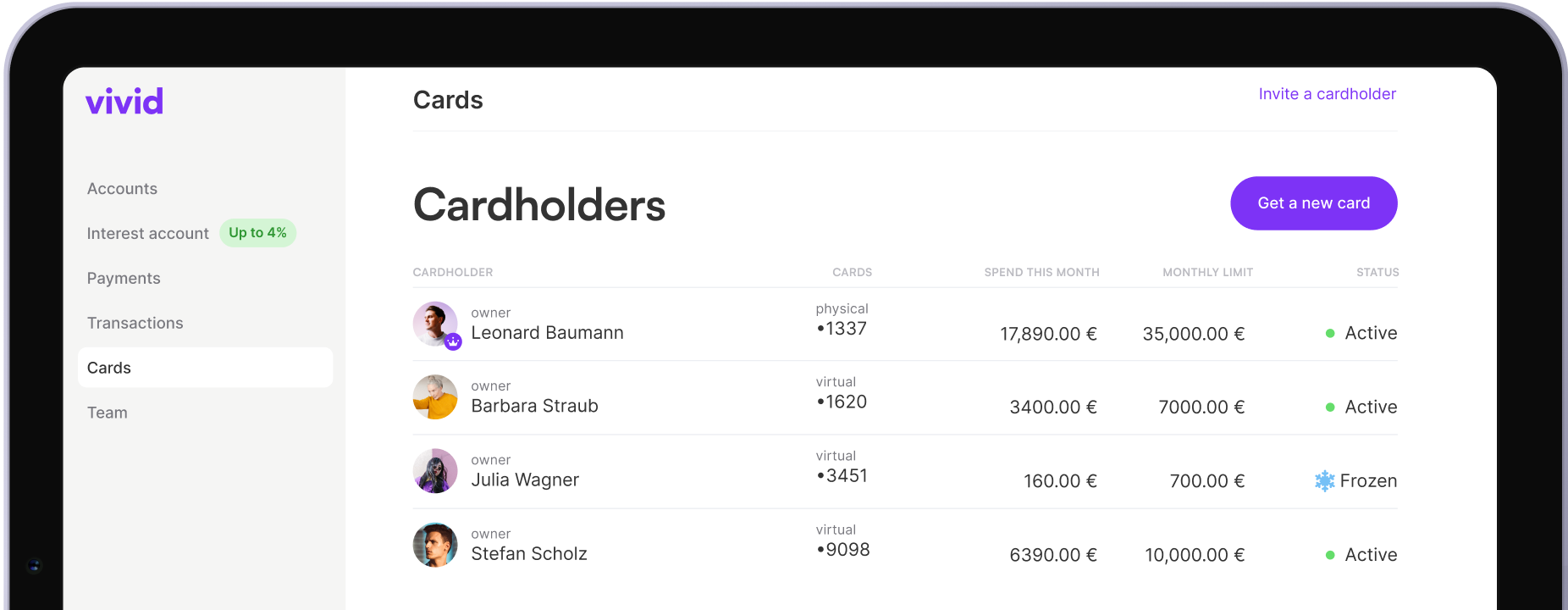
Task: Click green Active dot for Stefan Scholz
Action: point(1330,555)
